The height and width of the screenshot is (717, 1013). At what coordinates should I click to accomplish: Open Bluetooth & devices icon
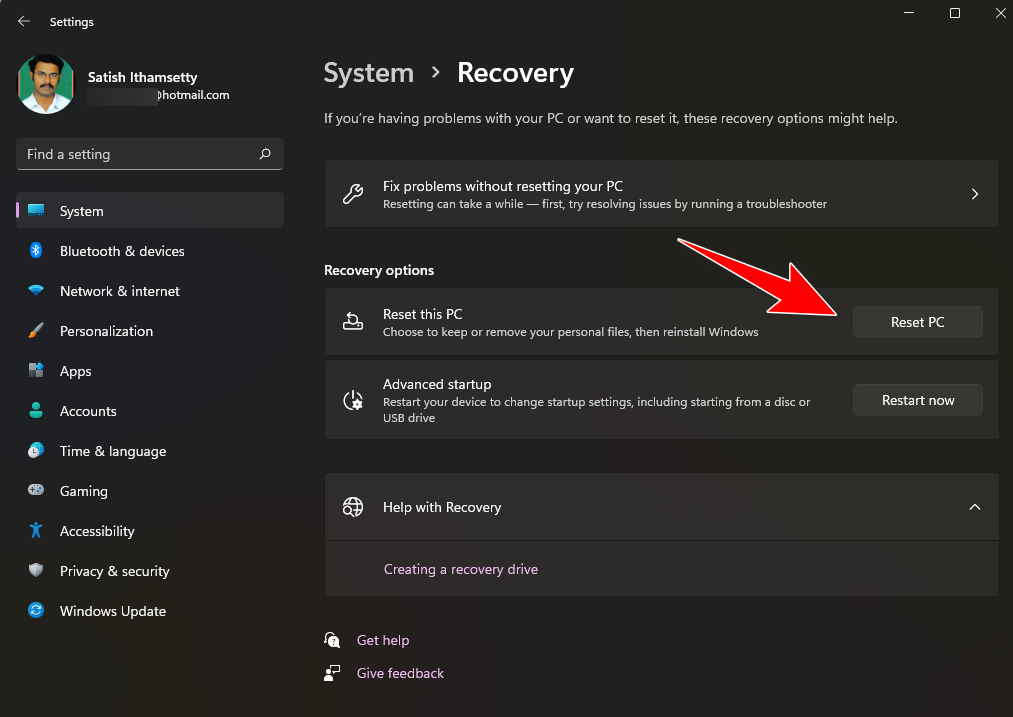click(36, 251)
